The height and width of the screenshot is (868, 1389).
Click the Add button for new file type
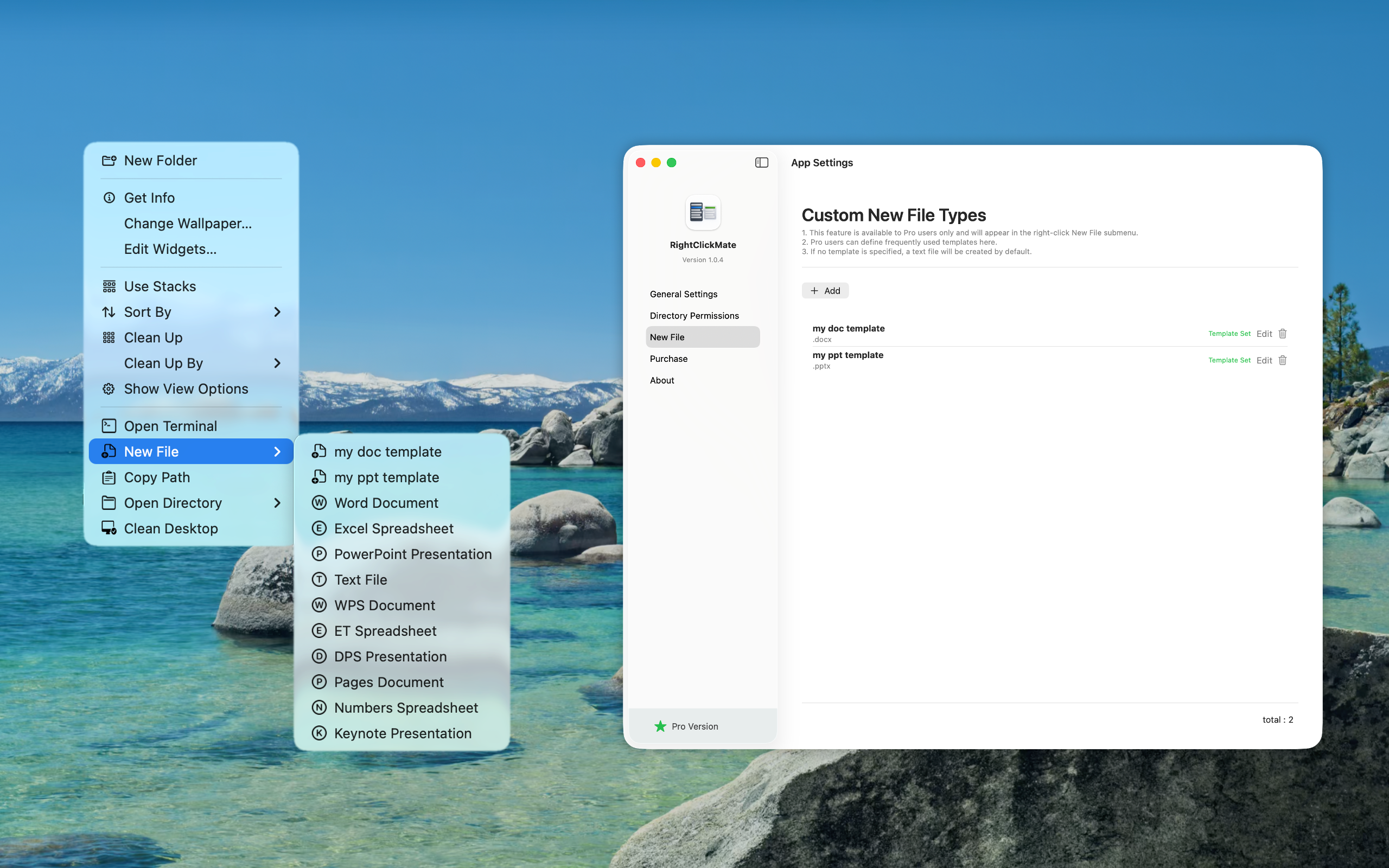point(825,290)
